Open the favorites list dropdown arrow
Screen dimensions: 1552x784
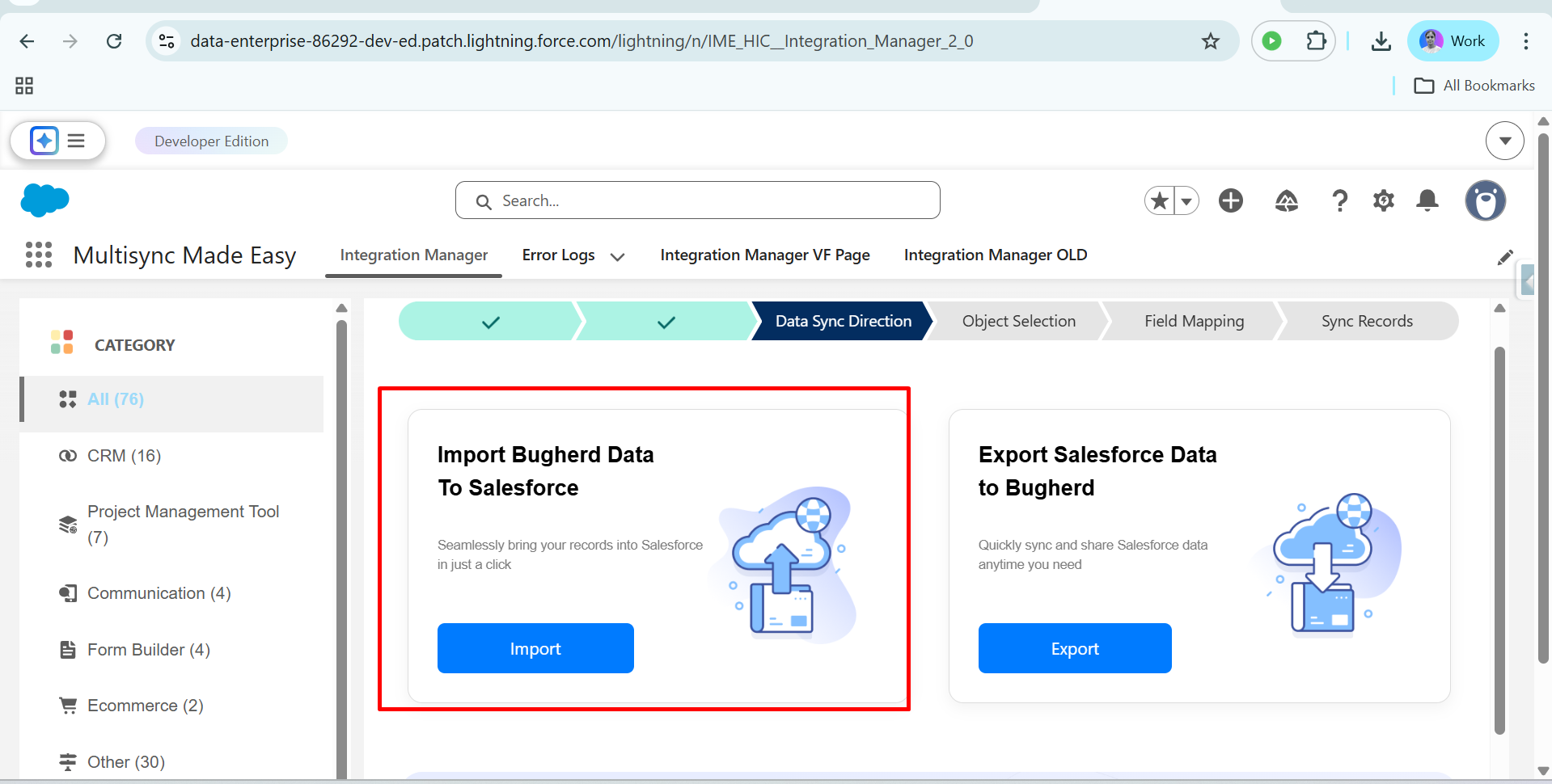pos(1186,200)
